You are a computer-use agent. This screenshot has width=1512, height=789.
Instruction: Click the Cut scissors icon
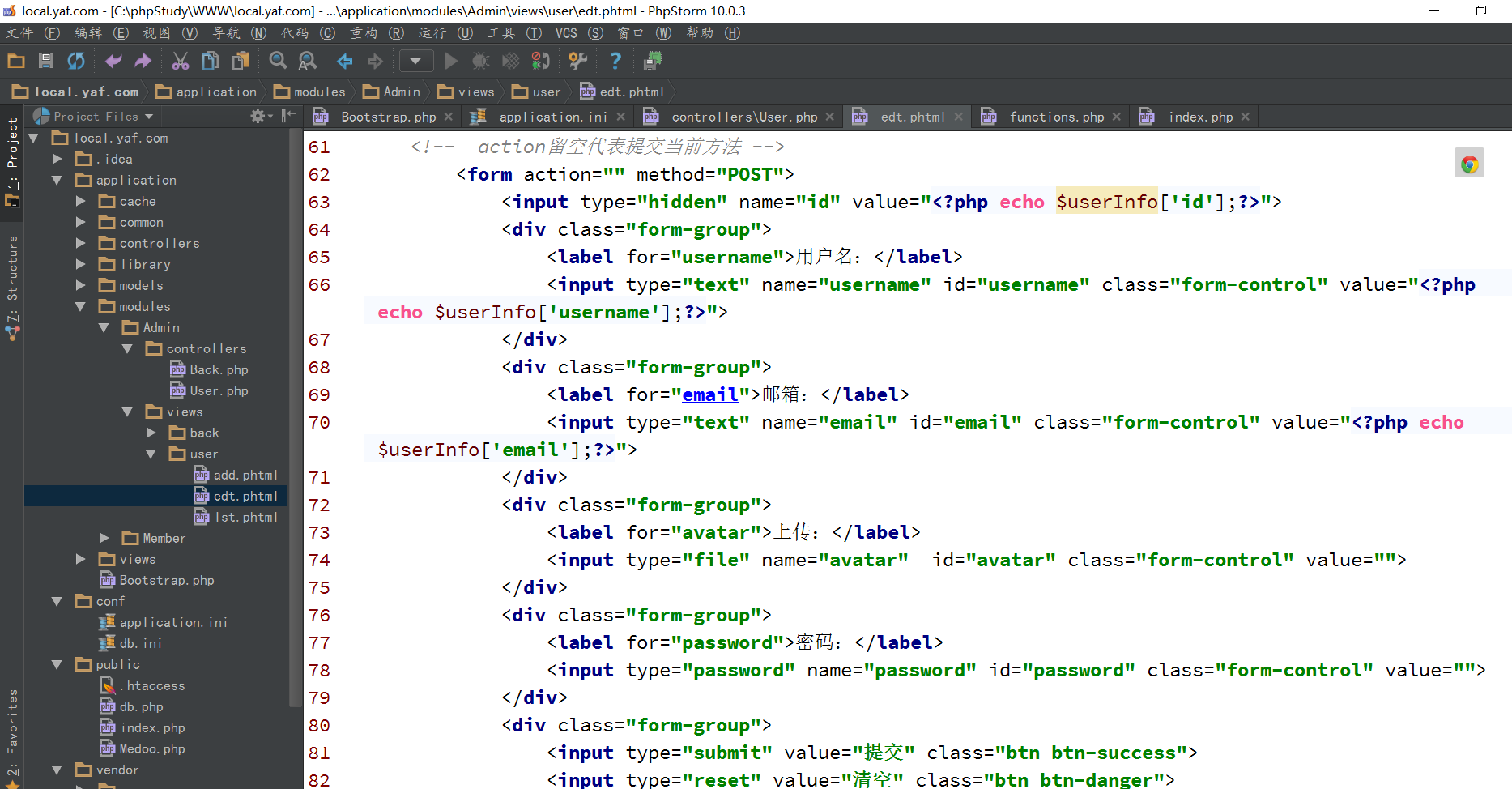(180, 61)
